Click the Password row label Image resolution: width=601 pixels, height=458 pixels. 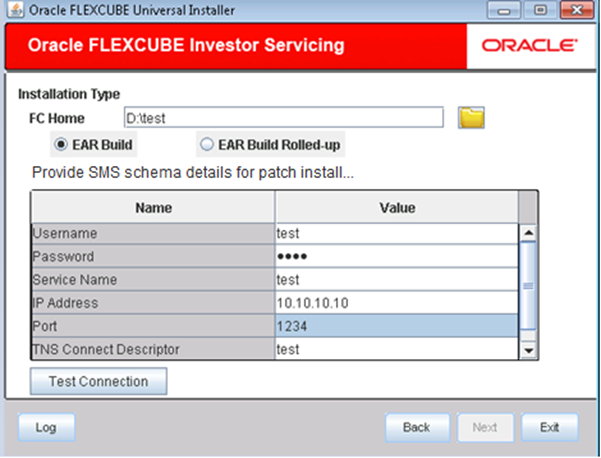[153, 256]
